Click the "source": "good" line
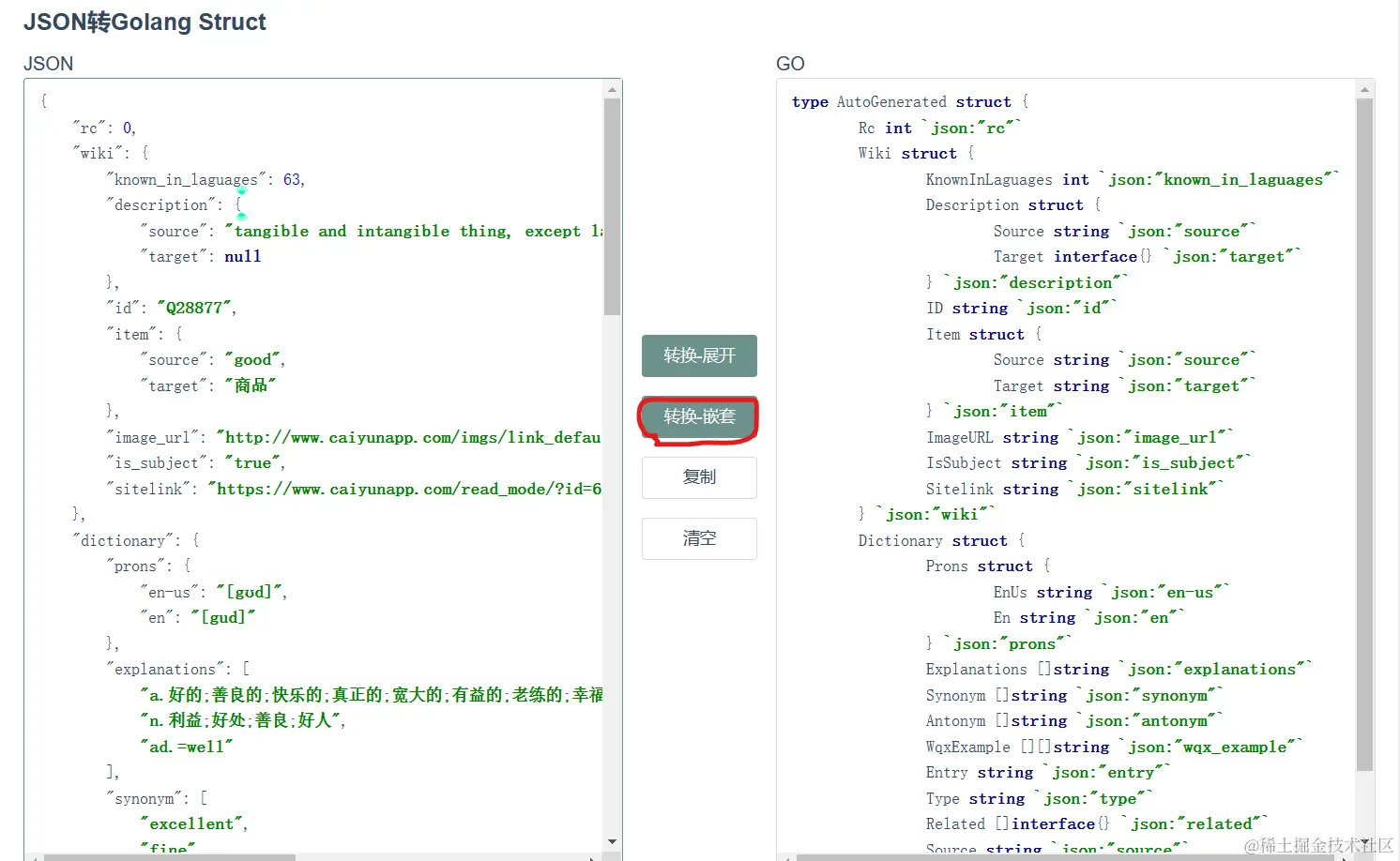 click(213, 359)
